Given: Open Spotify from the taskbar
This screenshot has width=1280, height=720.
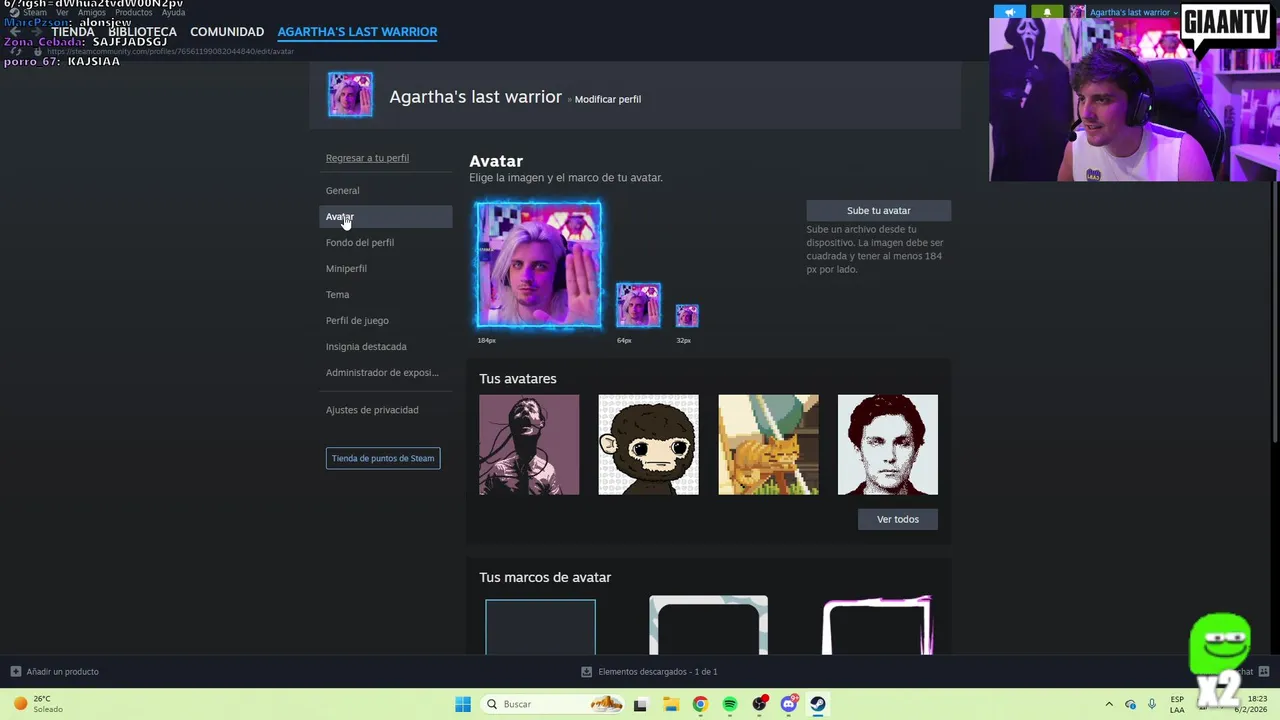Looking at the screenshot, I should [x=730, y=704].
